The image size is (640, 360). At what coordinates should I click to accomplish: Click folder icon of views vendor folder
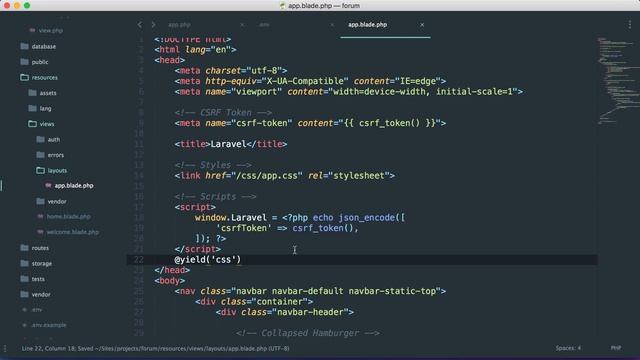[x=40, y=201]
